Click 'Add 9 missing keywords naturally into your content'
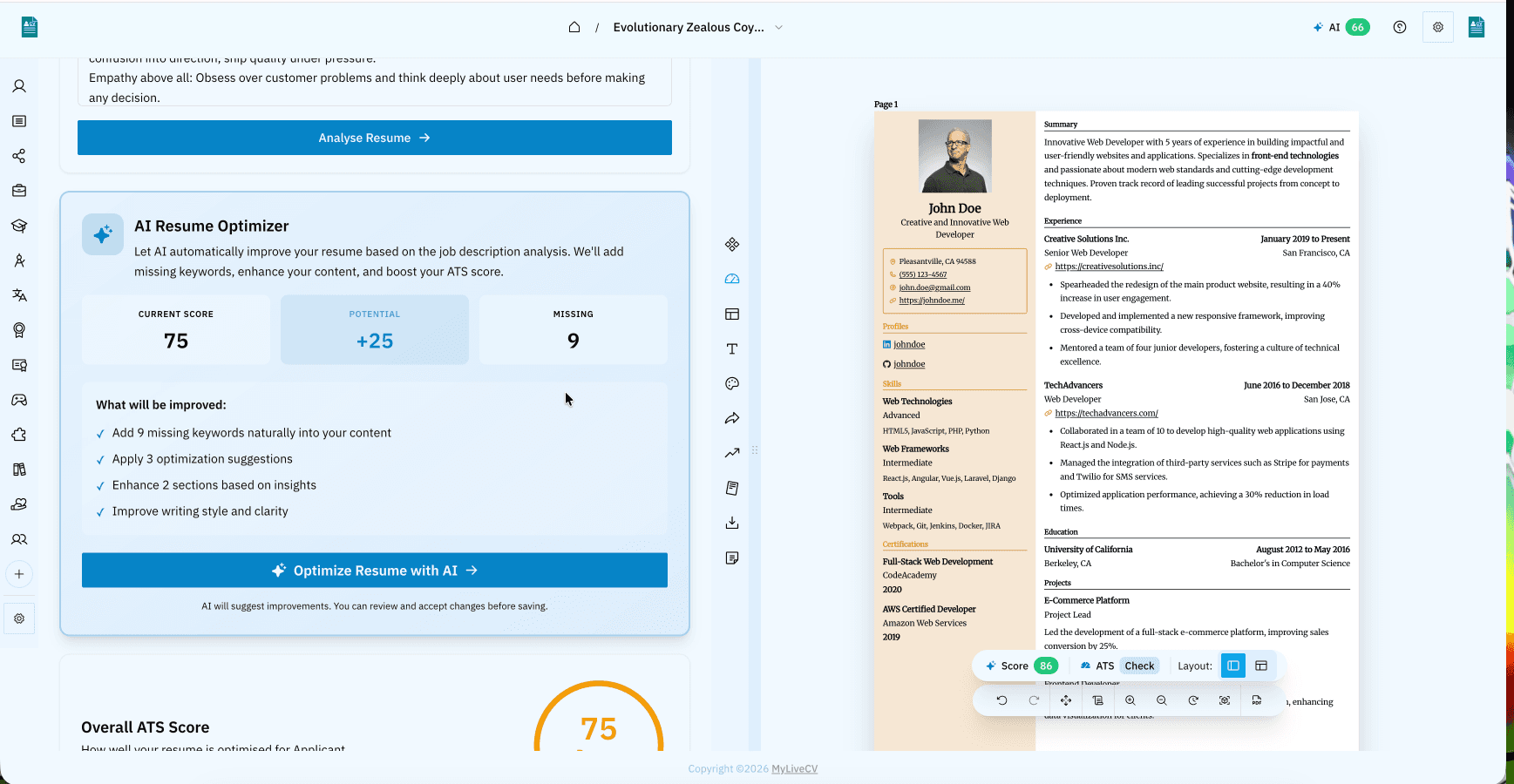This screenshot has height=784, width=1514. click(x=252, y=433)
